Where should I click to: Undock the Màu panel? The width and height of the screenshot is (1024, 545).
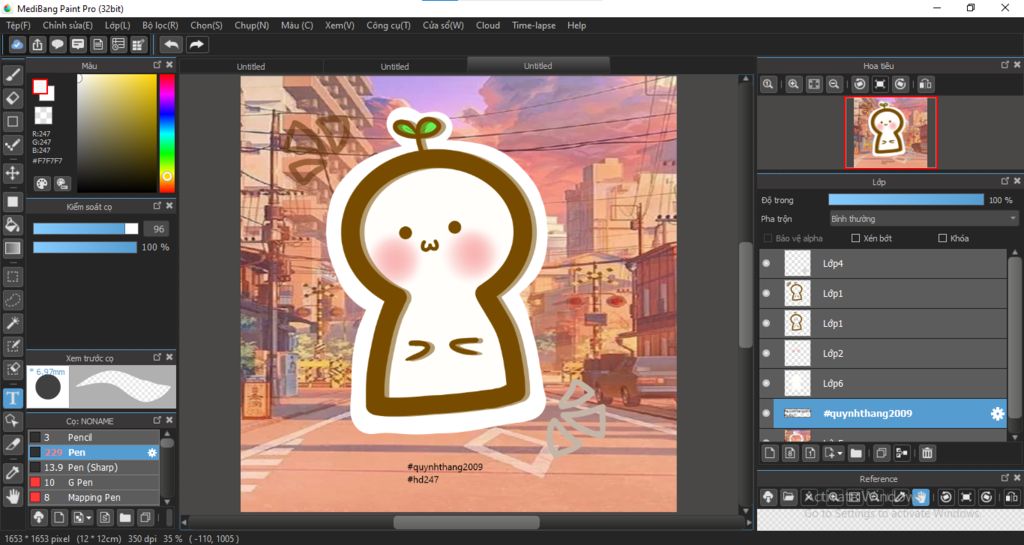click(x=157, y=65)
